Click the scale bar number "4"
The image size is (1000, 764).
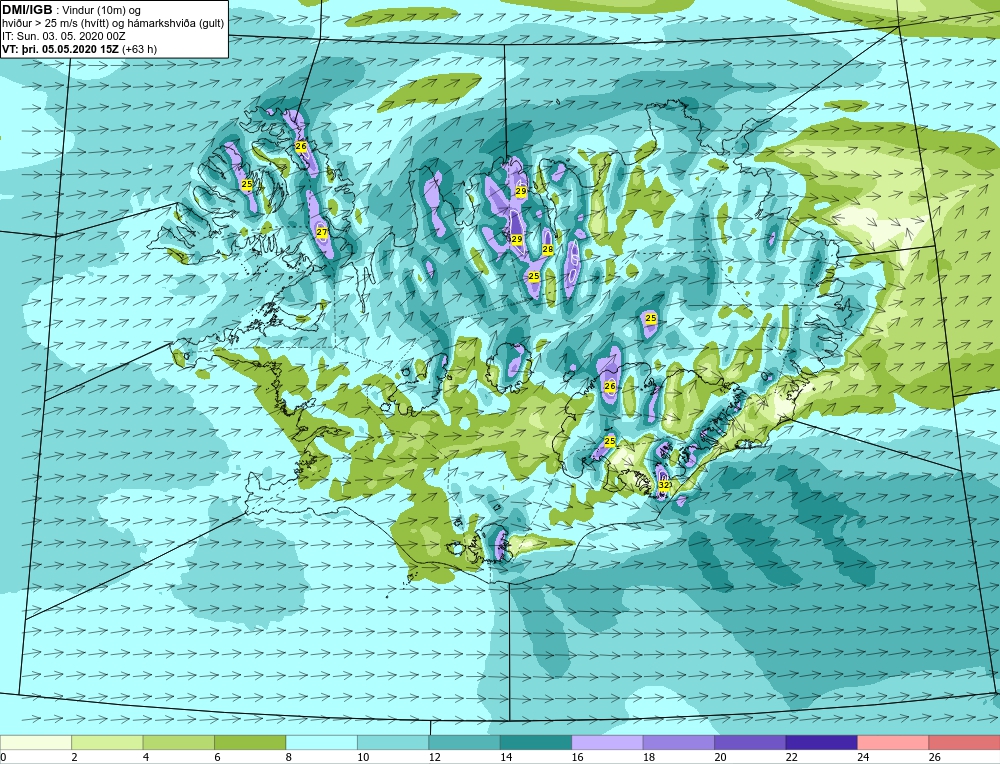(x=146, y=757)
